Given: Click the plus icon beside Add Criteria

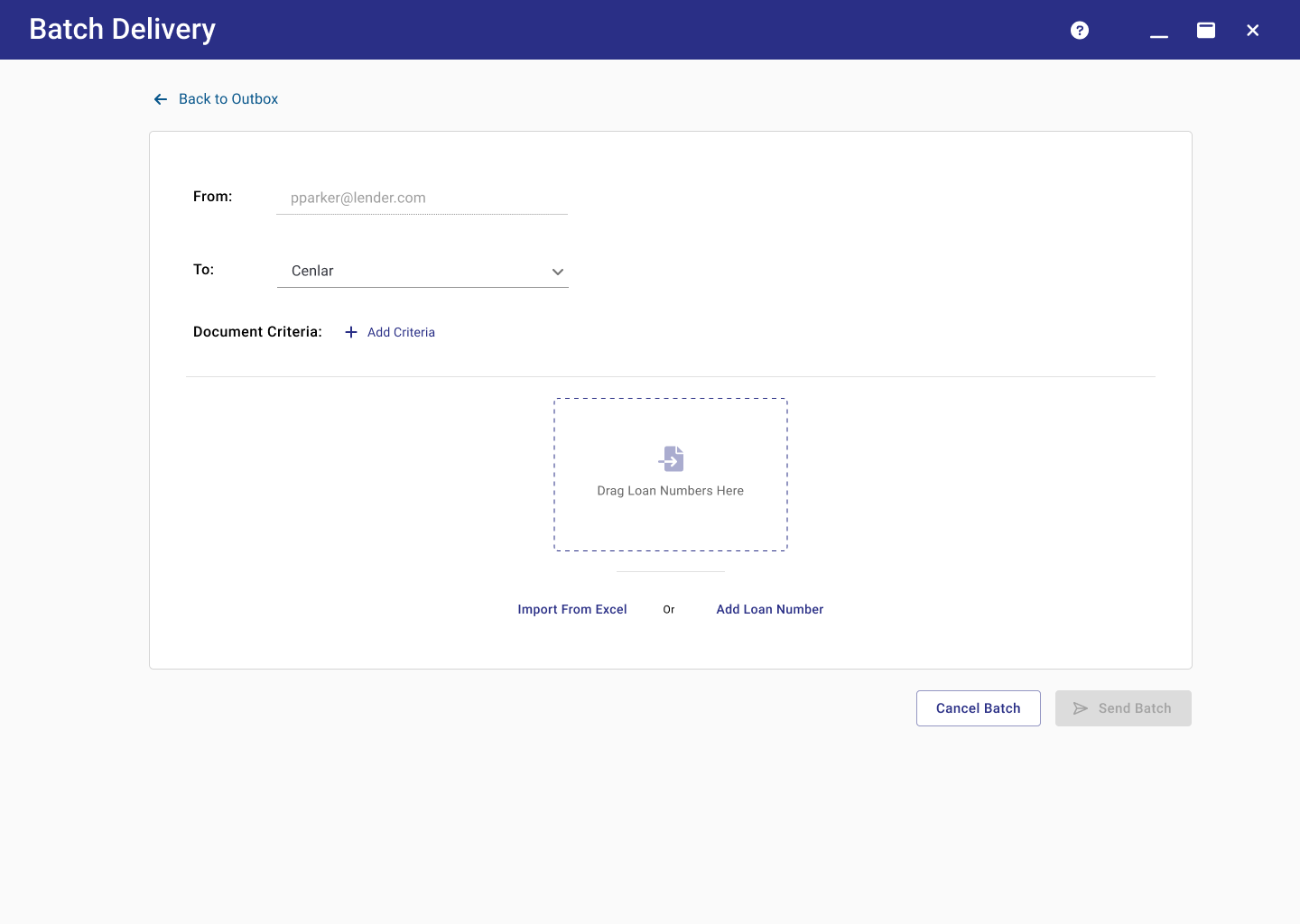Looking at the screenshot, I should 351,332.
